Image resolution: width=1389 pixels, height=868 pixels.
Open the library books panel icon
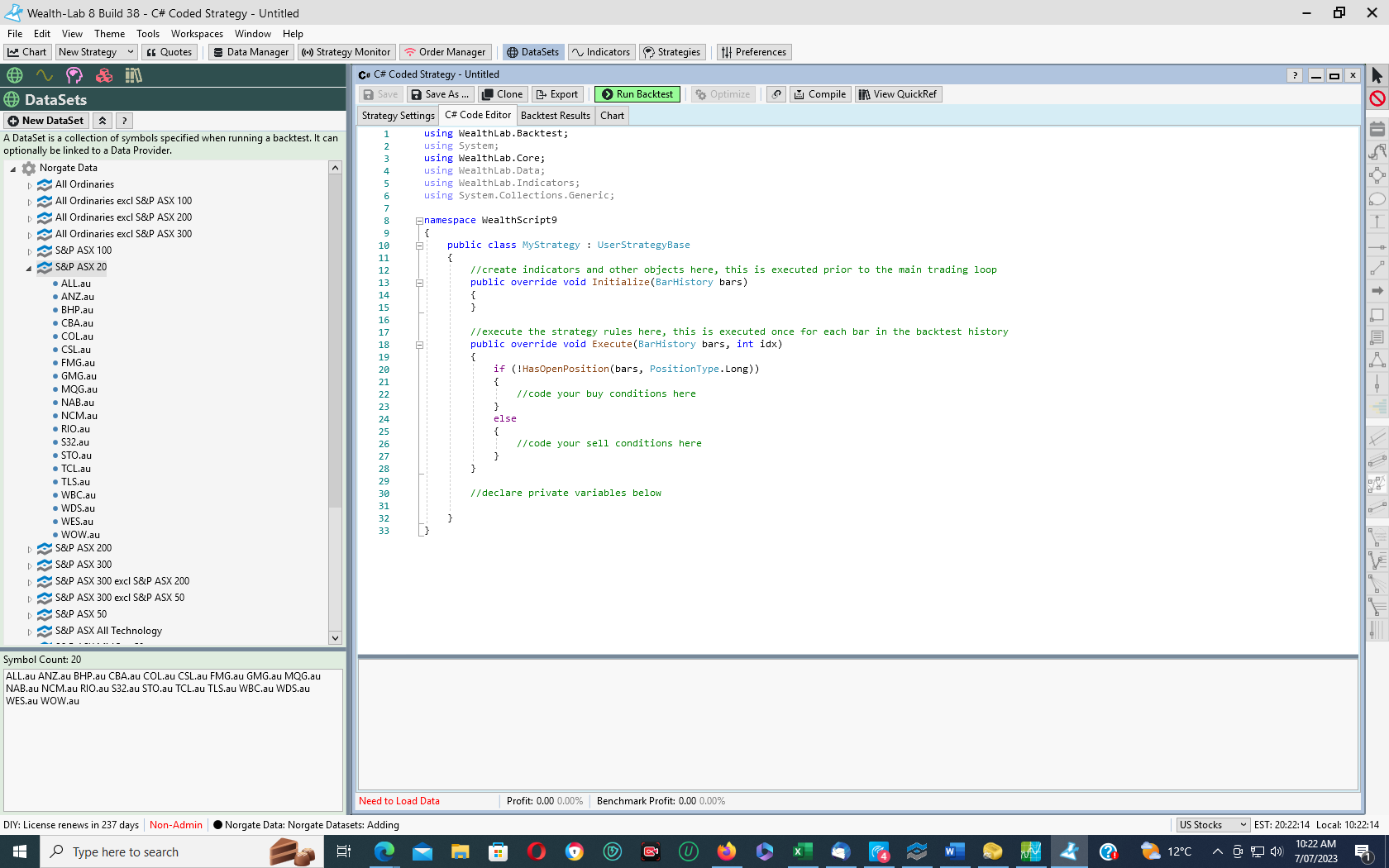(x=134, y=75)
